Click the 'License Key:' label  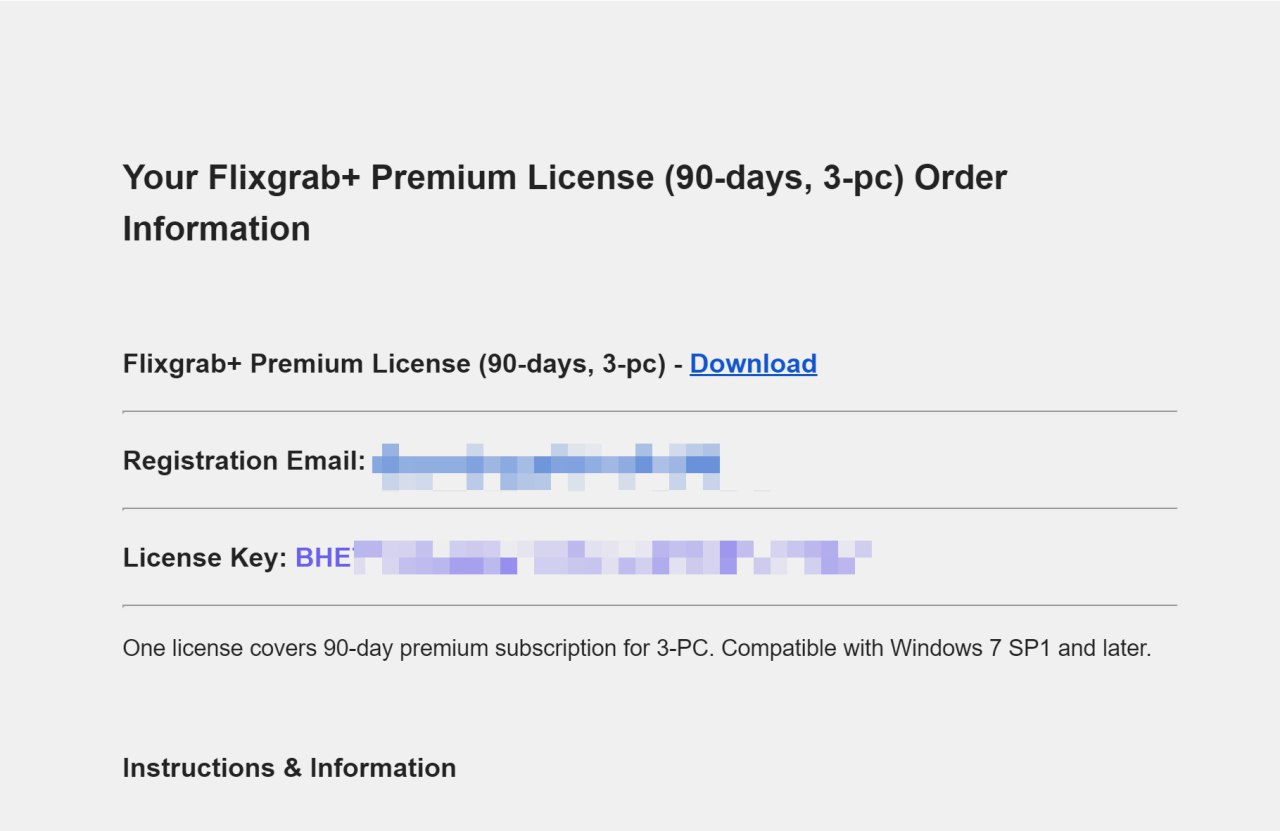click(x=205, y=558)
